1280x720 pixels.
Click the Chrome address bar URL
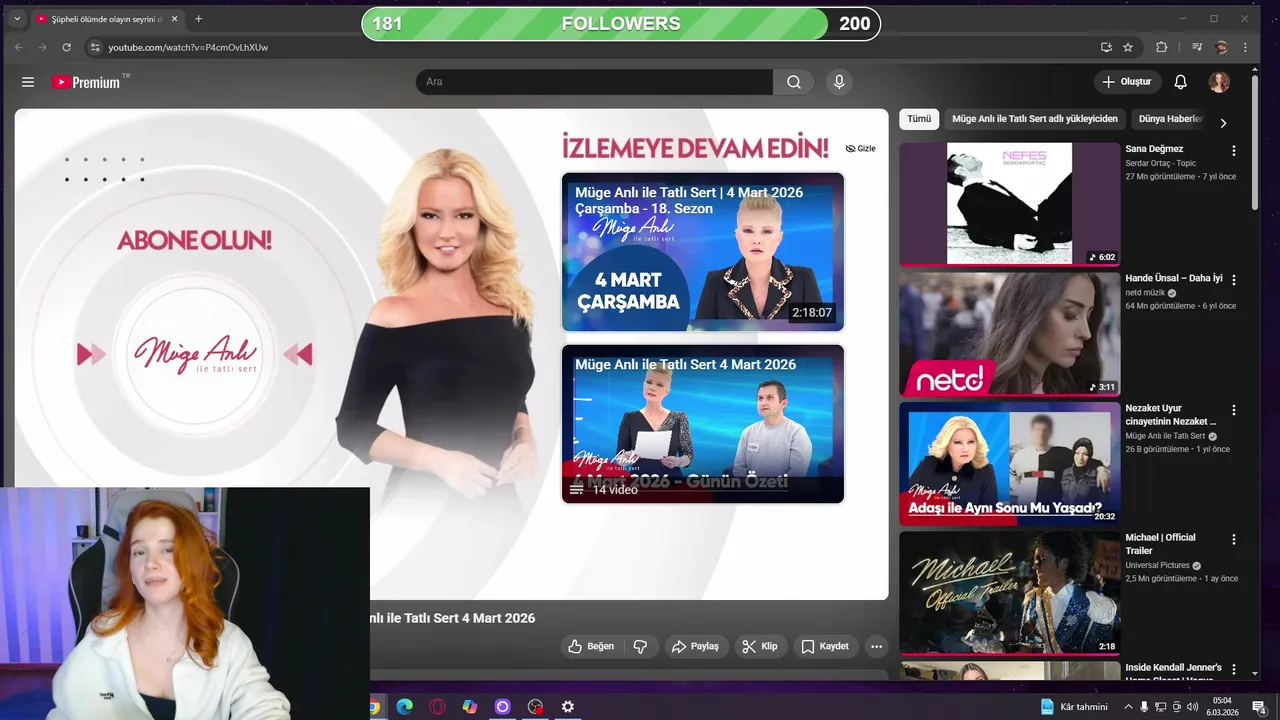click(x=188, y=47)
